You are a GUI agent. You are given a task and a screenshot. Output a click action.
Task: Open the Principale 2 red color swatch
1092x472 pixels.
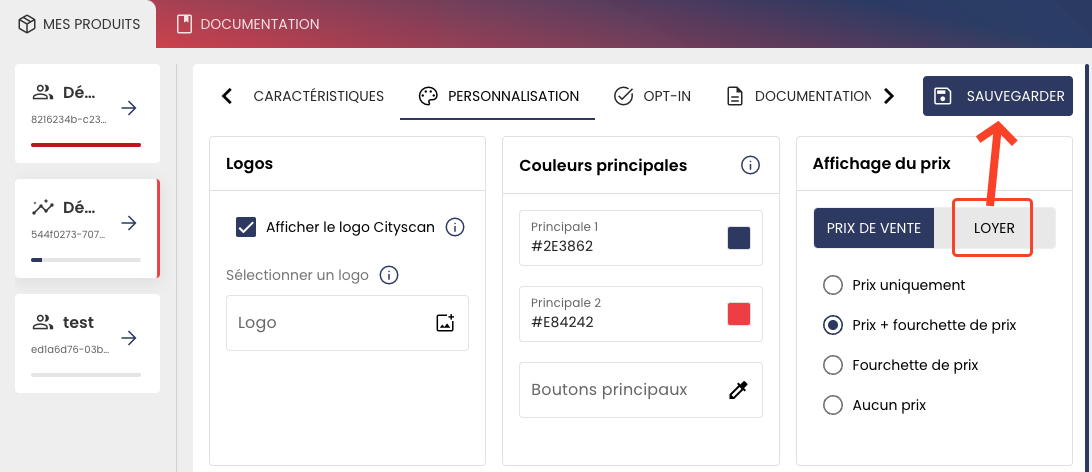click(739, 314)
